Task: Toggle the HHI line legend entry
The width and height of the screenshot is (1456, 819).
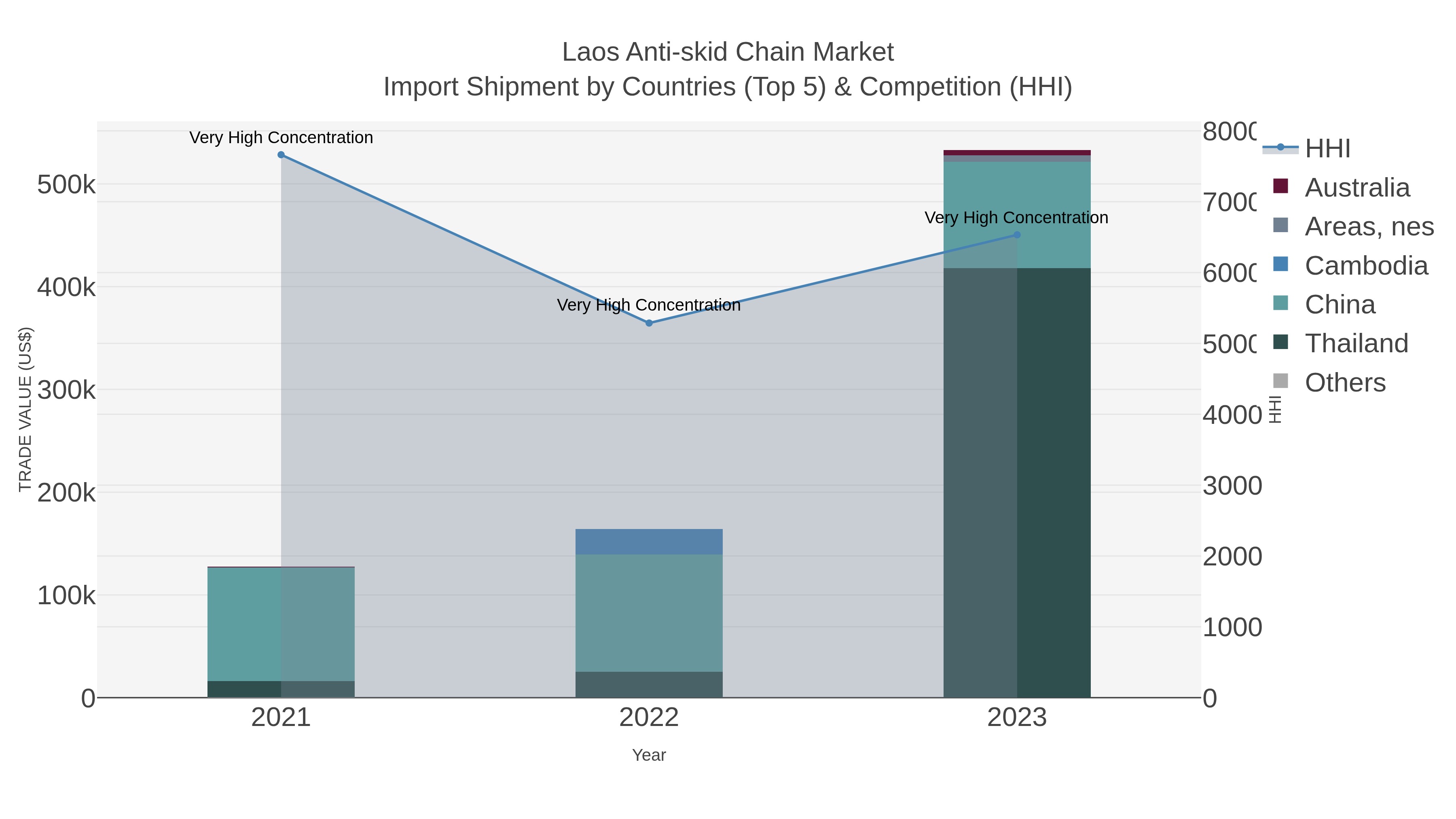Action: click(1306, 148)
